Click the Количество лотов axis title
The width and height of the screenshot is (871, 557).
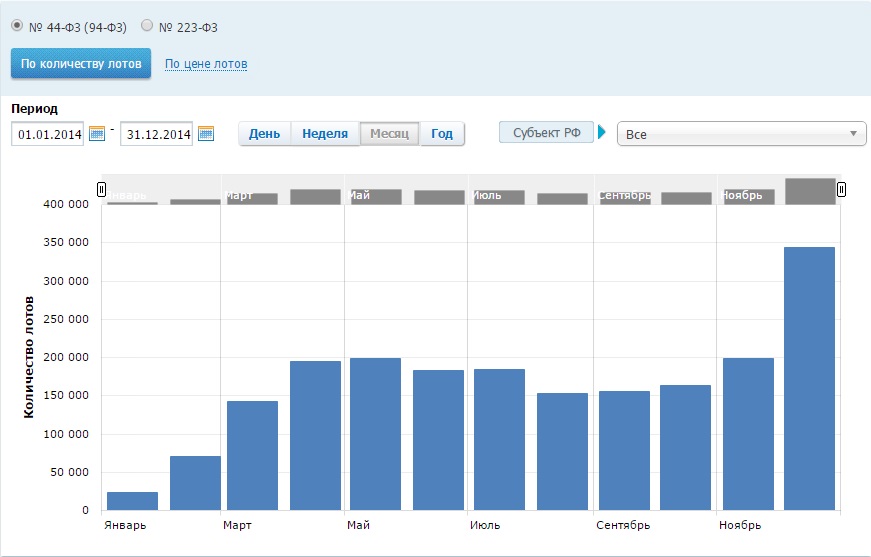pos(29,357)
